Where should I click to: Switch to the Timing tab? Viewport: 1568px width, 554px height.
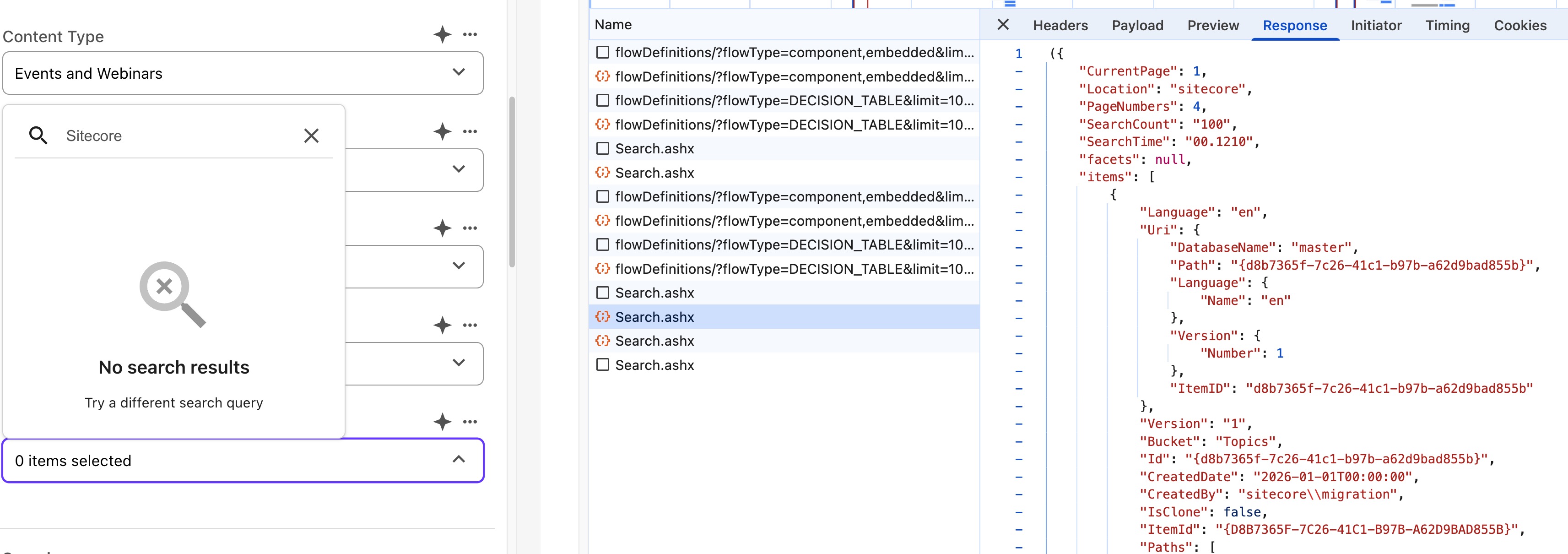pos(1448,26)
